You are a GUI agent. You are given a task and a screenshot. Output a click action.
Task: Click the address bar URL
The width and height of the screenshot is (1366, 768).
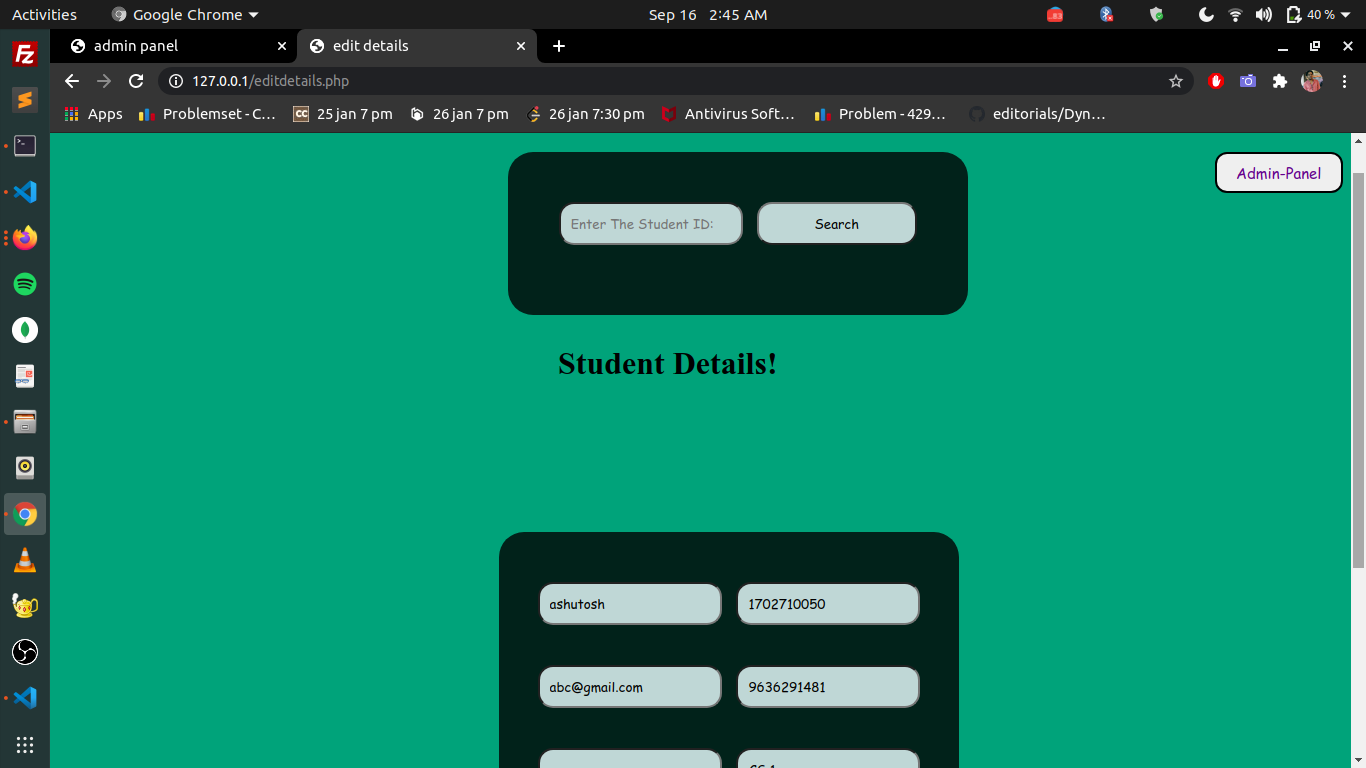(x=271, y=81)
